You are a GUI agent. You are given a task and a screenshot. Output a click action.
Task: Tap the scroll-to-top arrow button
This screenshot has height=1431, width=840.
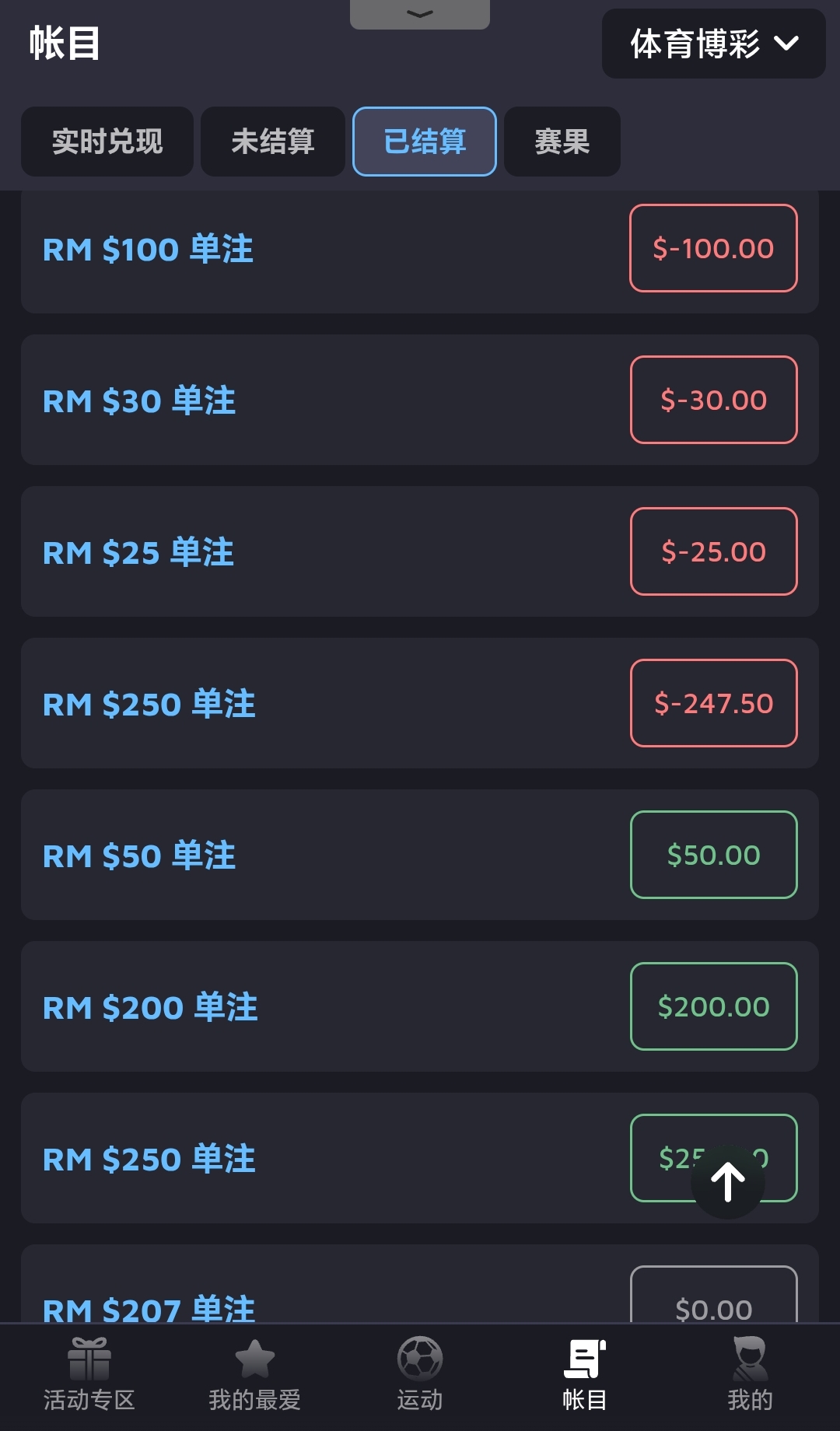[x=728, y=1182]
